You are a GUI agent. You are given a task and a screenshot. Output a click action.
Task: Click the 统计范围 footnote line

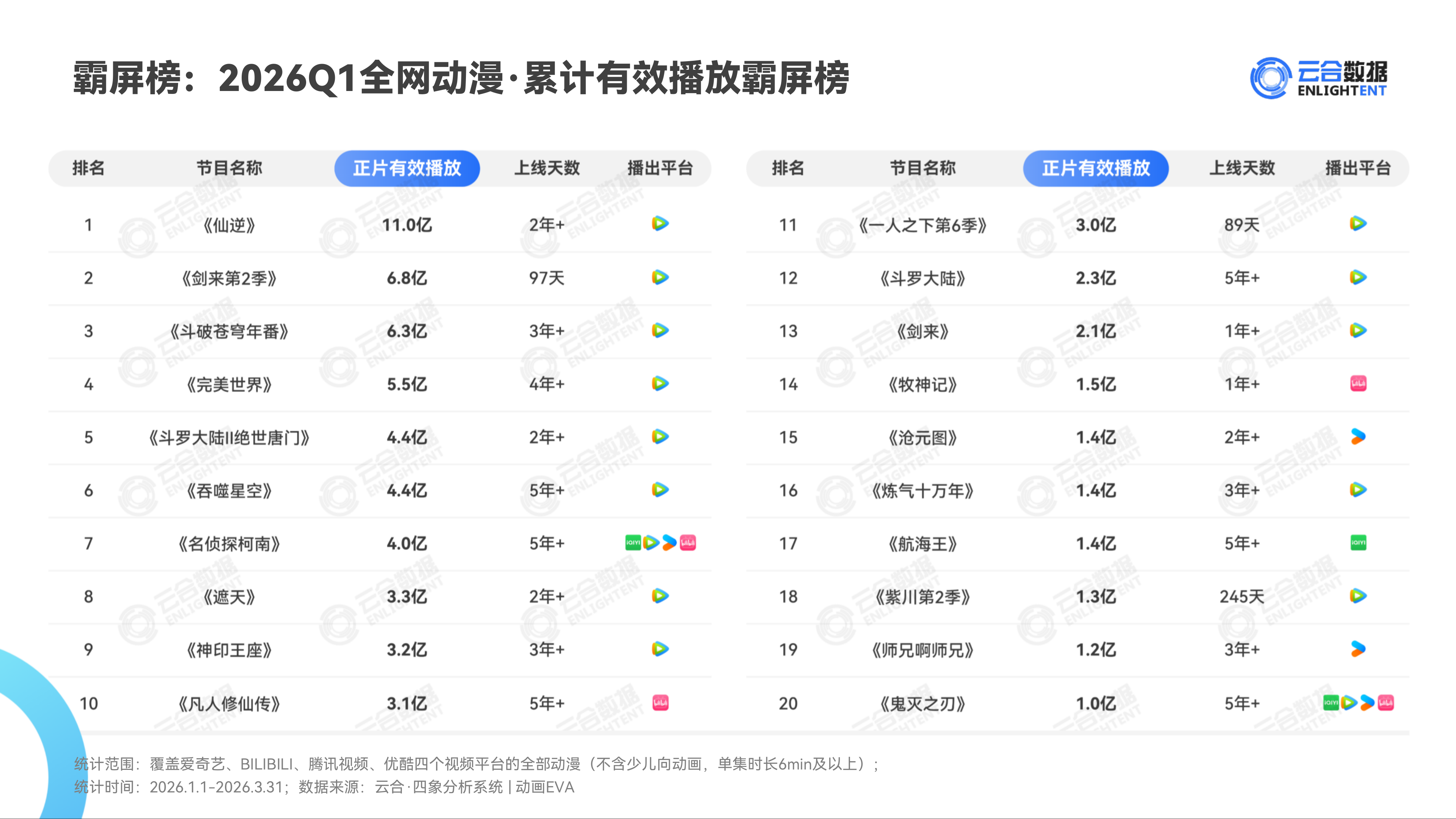(x=476, y=764)
